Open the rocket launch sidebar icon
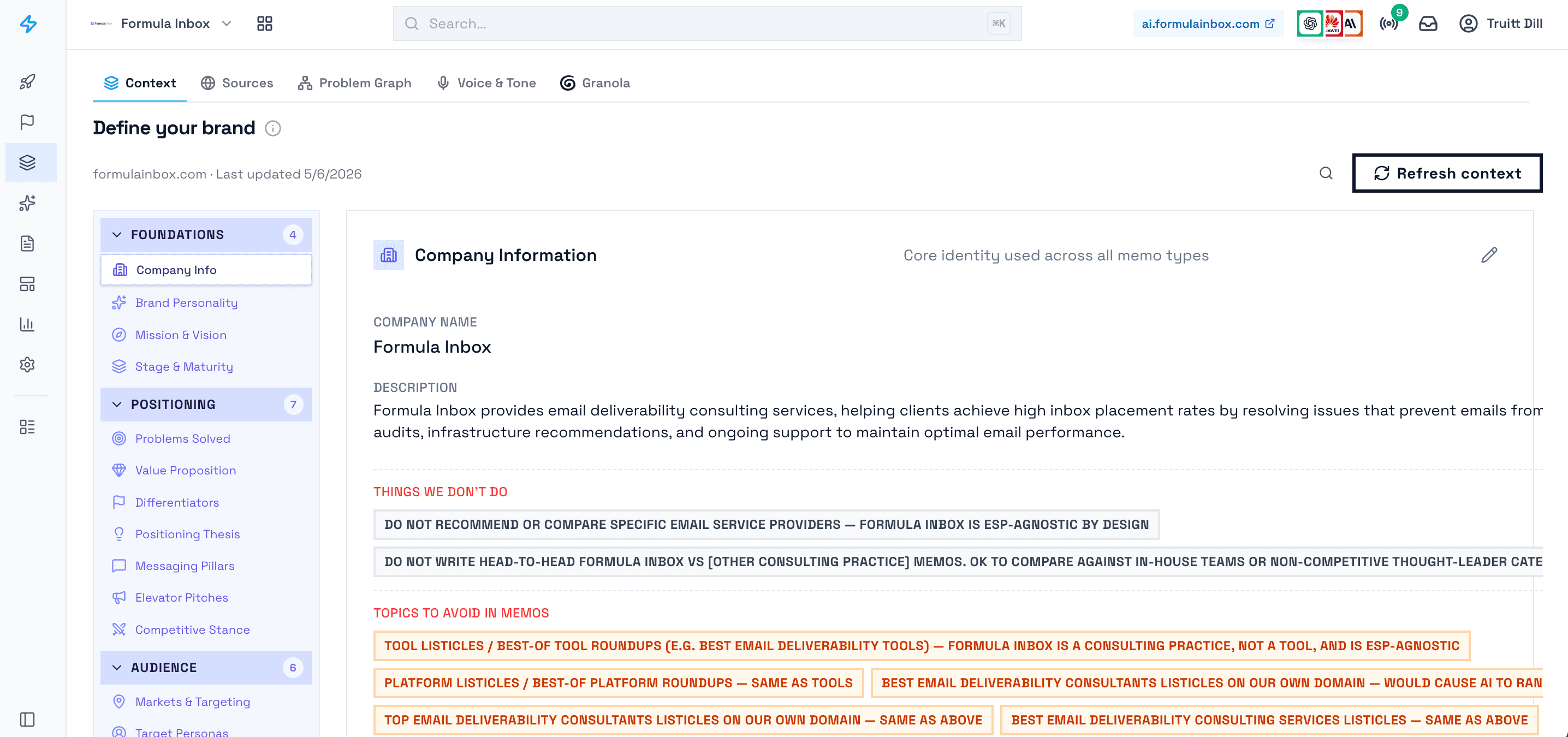This screenshot has width=1568, height=737. 27,81
